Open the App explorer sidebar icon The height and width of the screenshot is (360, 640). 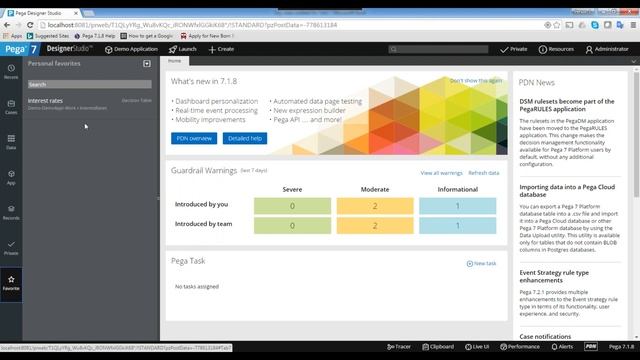pyautogui.click(x=11, y=178)
